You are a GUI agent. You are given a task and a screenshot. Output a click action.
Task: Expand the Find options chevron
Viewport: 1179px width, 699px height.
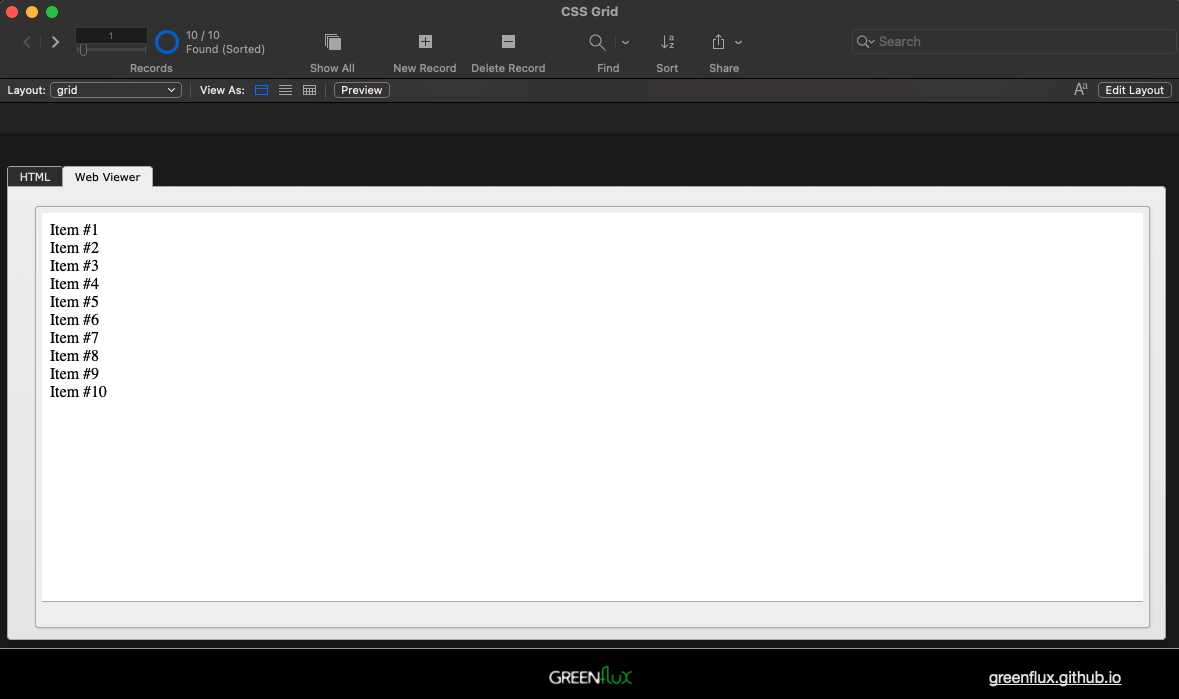(x=626, y=42)
